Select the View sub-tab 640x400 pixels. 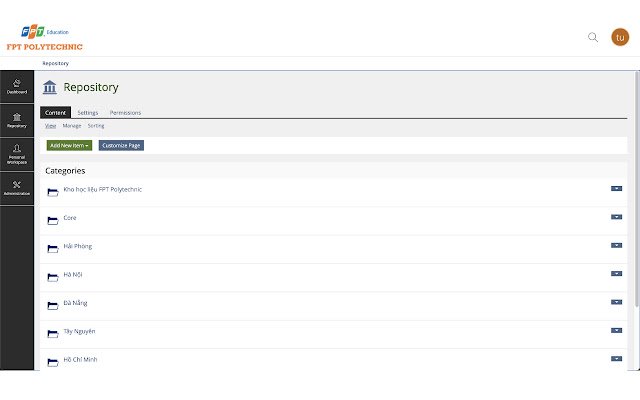(x=50, y=126)
